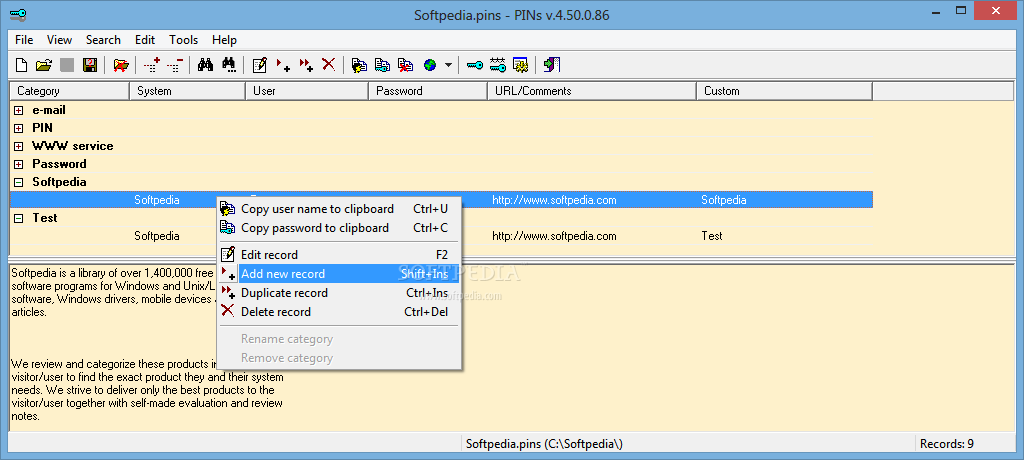The image size is (1024, 460).
Task: Click the duplicate record toolbar icon
Action: [x=306, y=65]
